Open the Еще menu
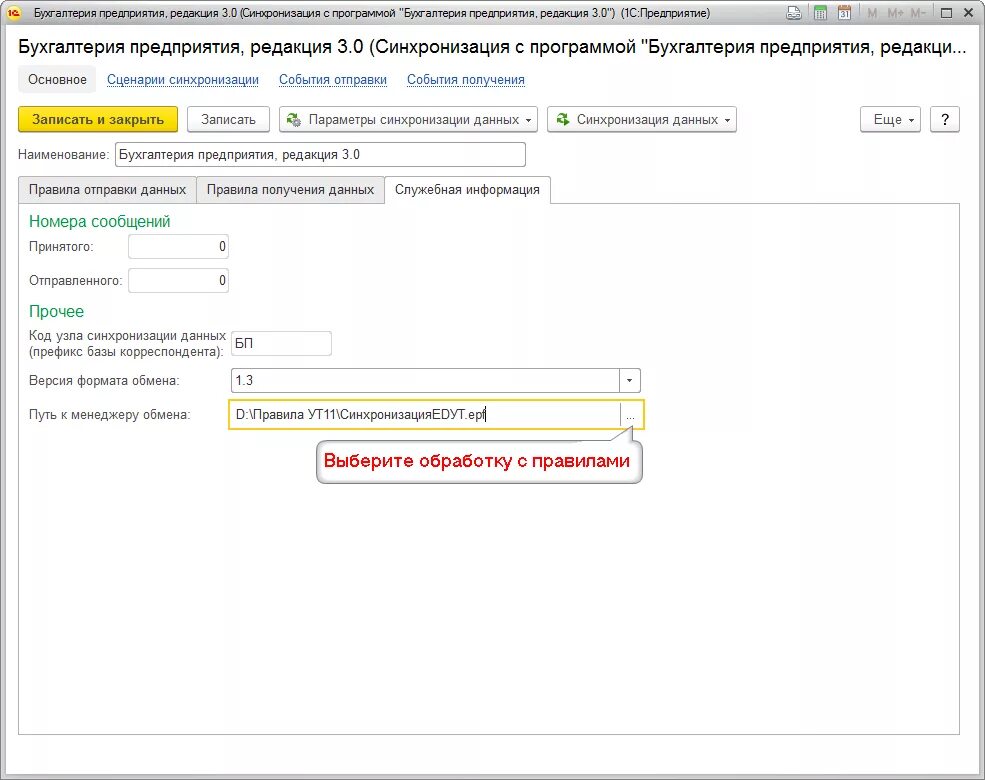985x780 pixels. click(x=890, y=119)
